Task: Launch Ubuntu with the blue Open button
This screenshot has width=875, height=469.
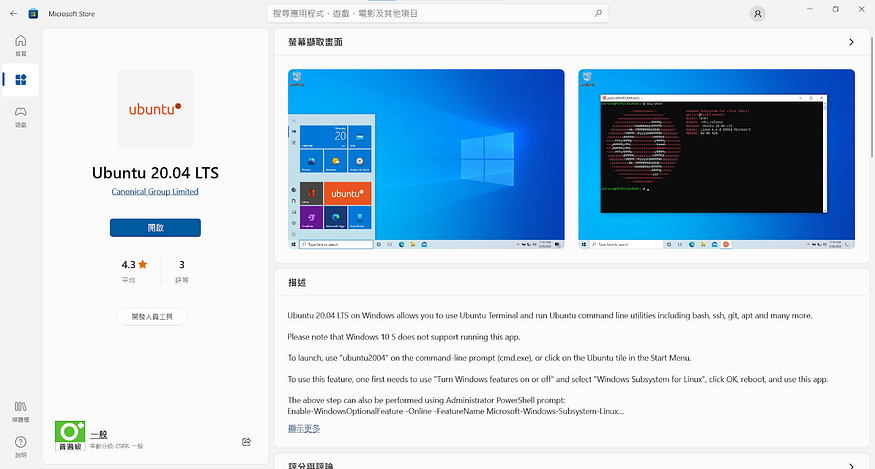Action: click(x=155, y=228)
